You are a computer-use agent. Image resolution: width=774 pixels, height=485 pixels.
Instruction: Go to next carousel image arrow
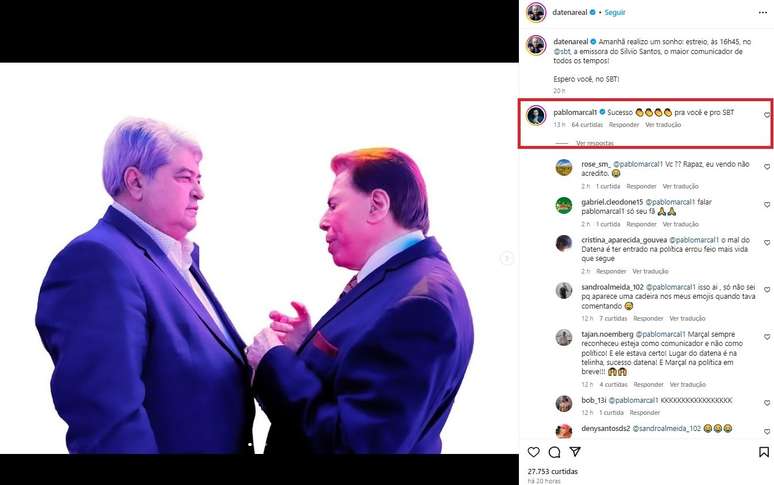[506, 258]
